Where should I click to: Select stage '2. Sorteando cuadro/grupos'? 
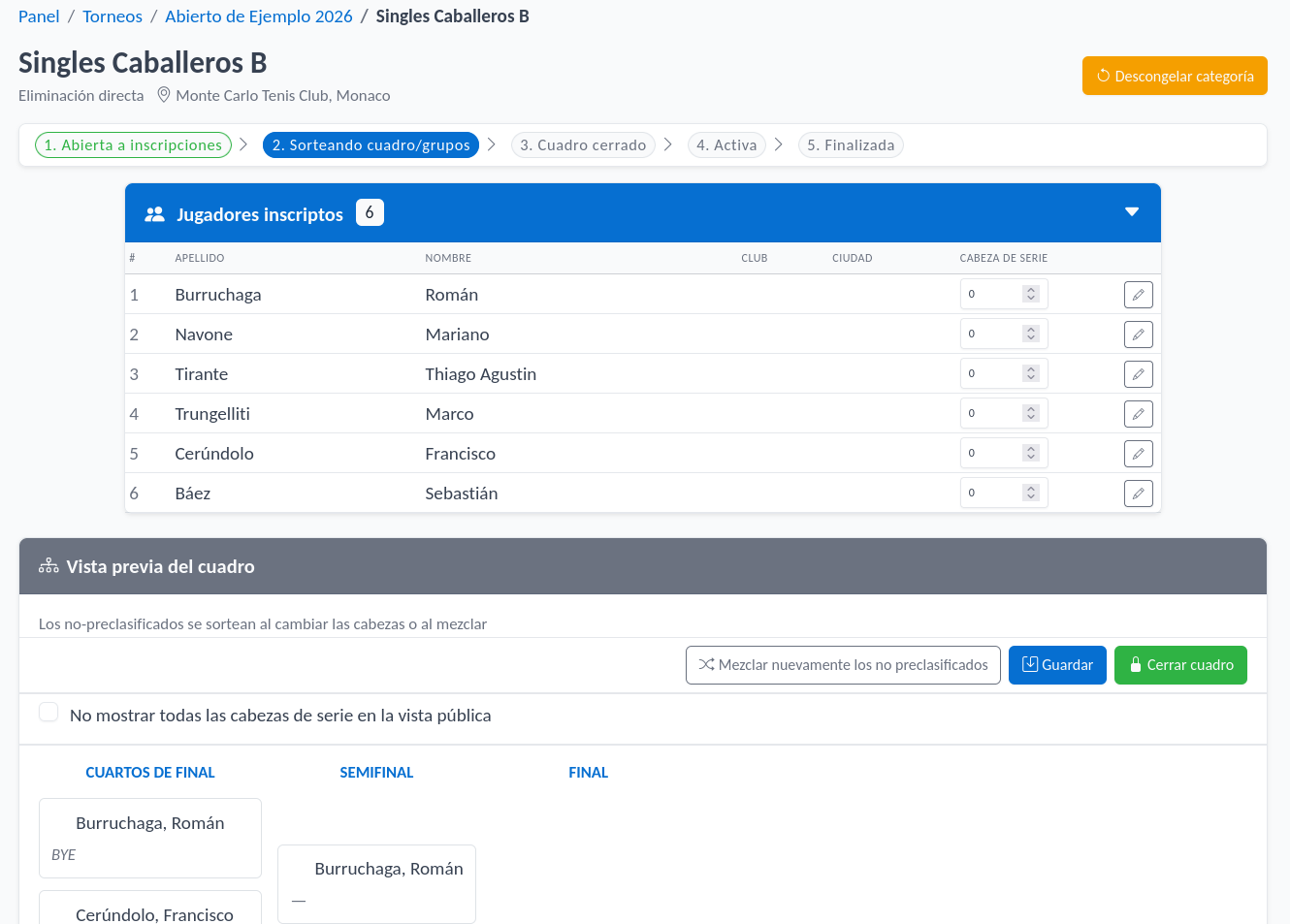coord(371,144)
